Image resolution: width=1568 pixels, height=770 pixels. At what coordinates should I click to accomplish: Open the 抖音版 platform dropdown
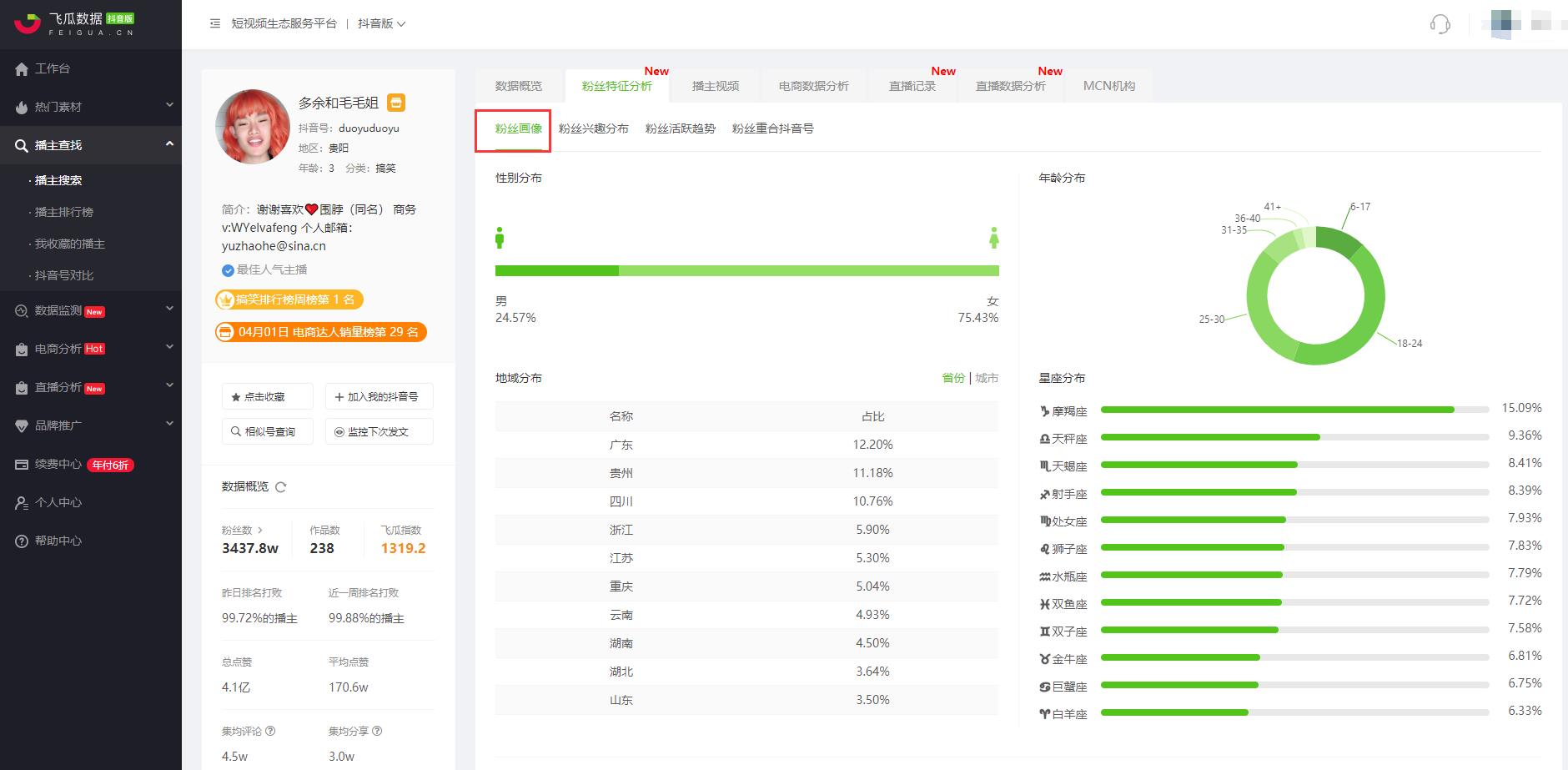(381, 23)
